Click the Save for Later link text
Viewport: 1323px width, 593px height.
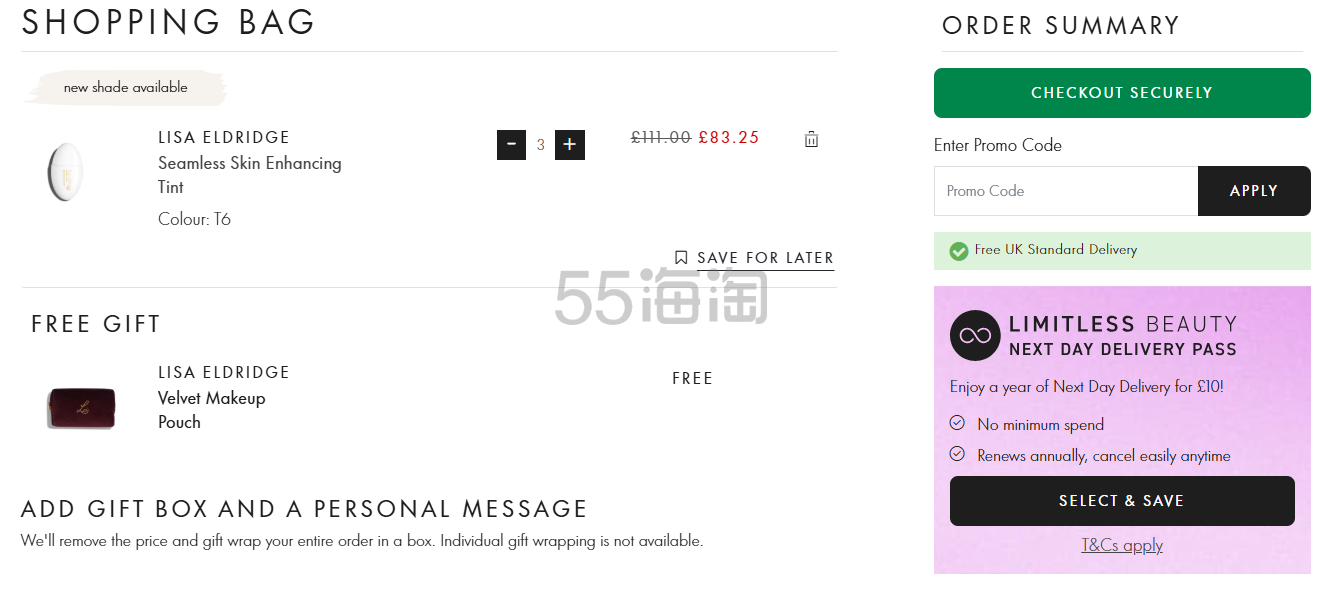tap(765, 258)
